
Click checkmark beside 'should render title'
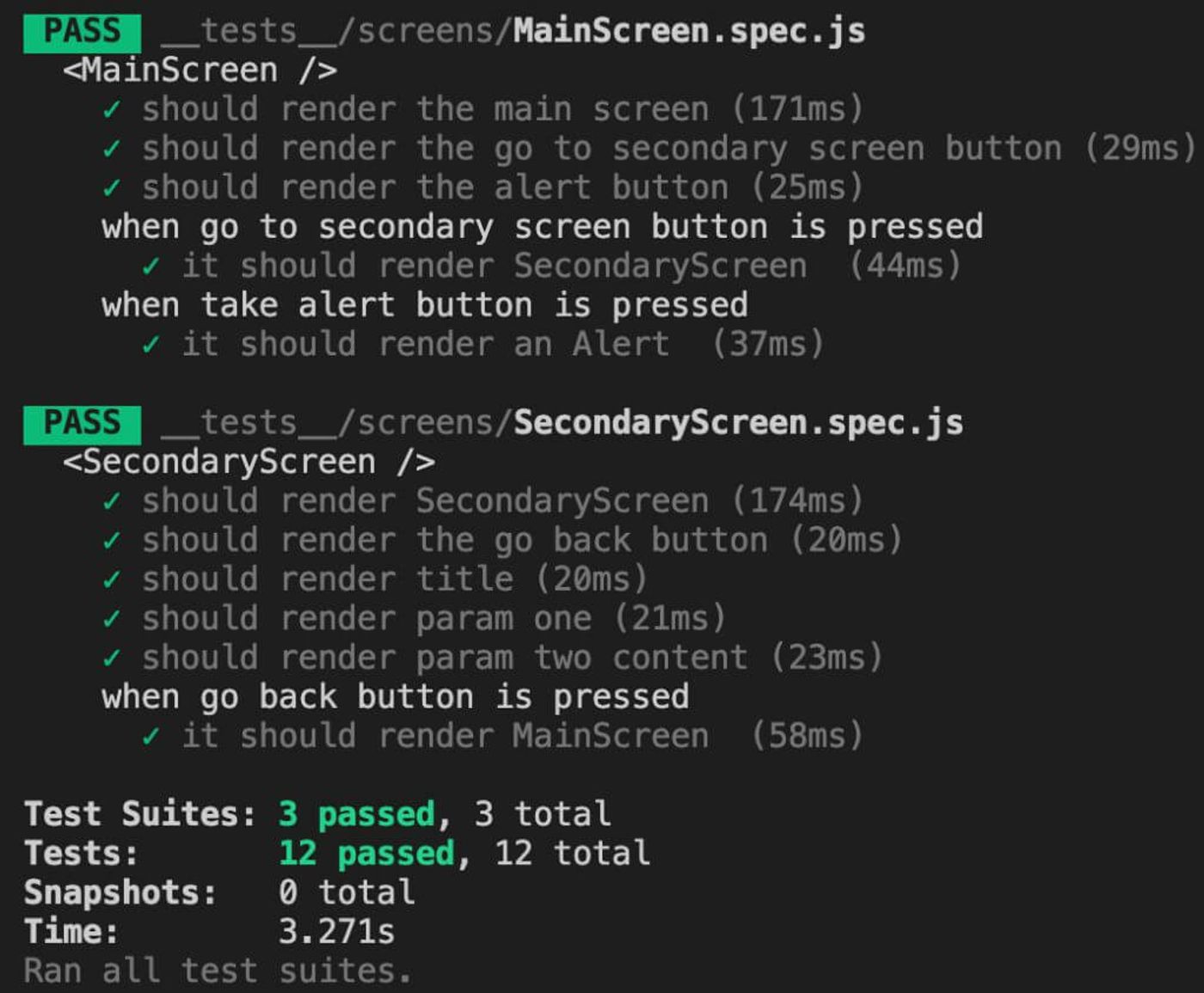tap(111, 579)
